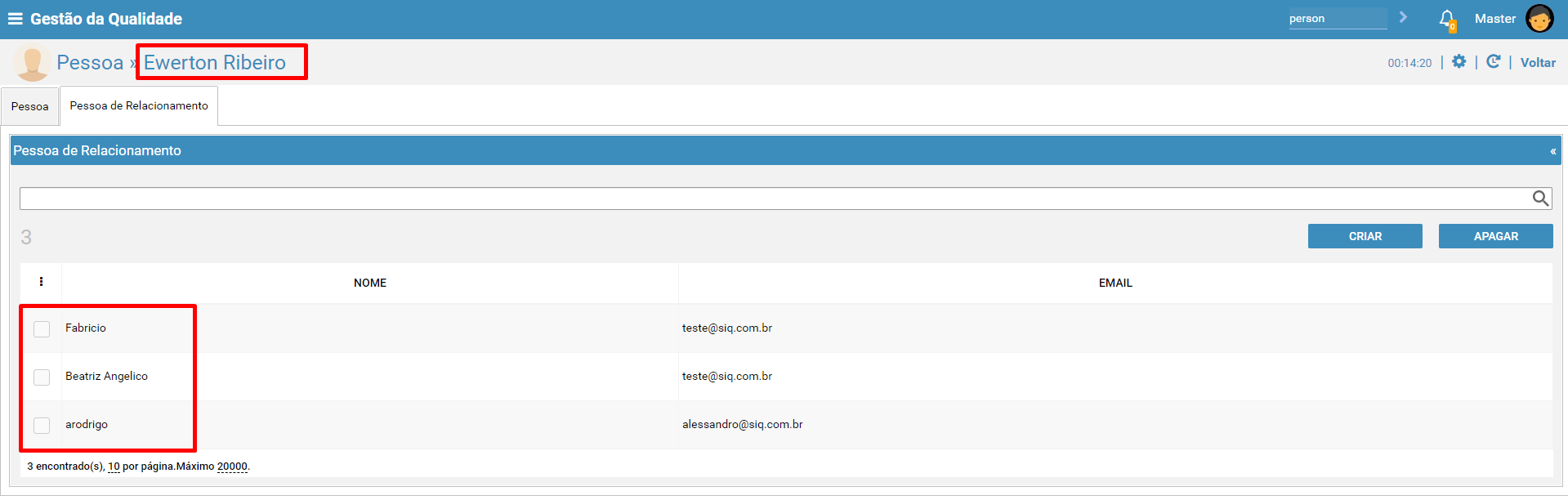Viewport: 1568px width, 500px height.
Task: Switch to the Pessoa tab
Action: pyautogui.click(x=30, y=107)
